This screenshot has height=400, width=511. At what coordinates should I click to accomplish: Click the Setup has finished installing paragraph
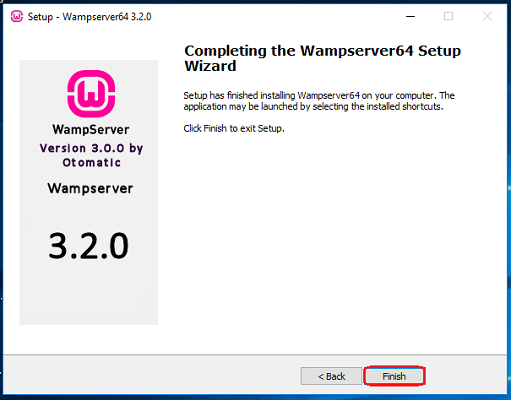319,101
